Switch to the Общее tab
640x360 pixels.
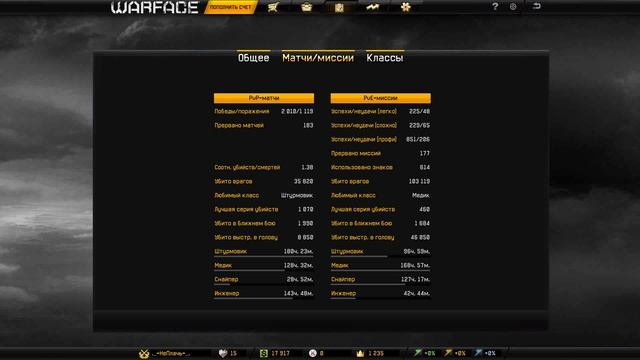pos(253,58)
